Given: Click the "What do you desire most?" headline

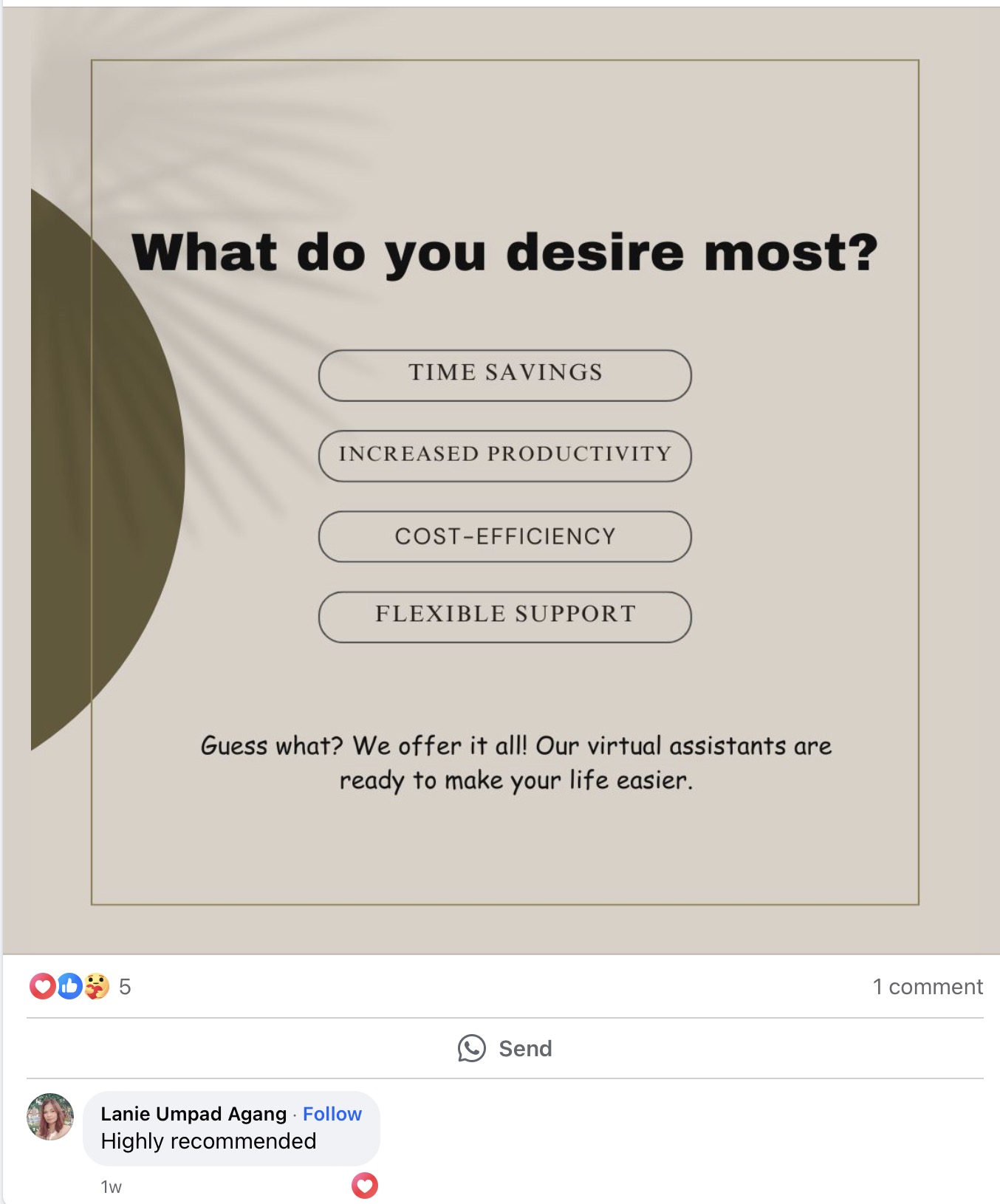Looking at the screenshot, I should coord(505,253).
